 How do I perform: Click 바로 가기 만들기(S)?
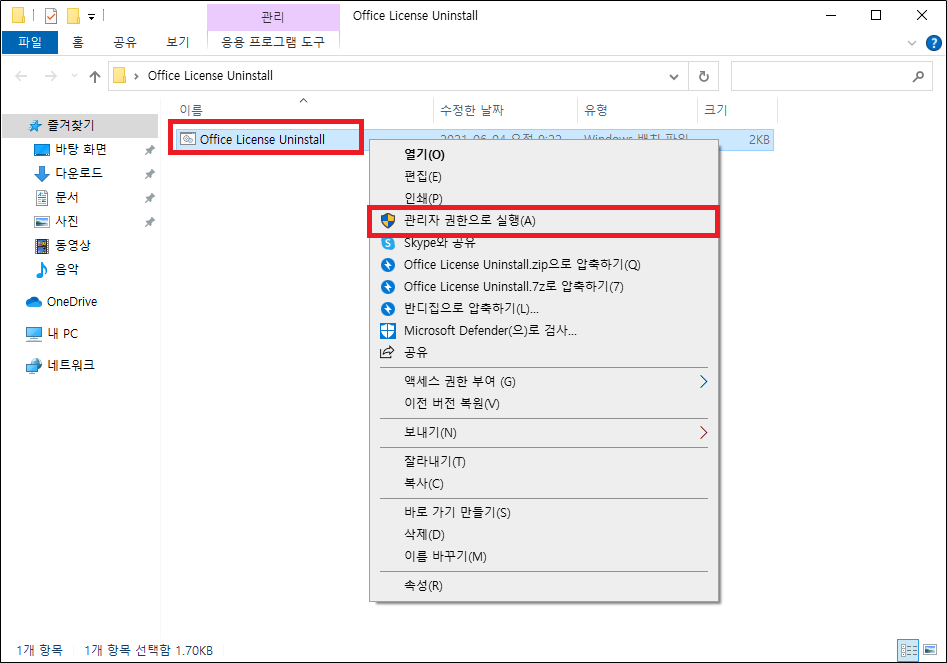[544, 513]
